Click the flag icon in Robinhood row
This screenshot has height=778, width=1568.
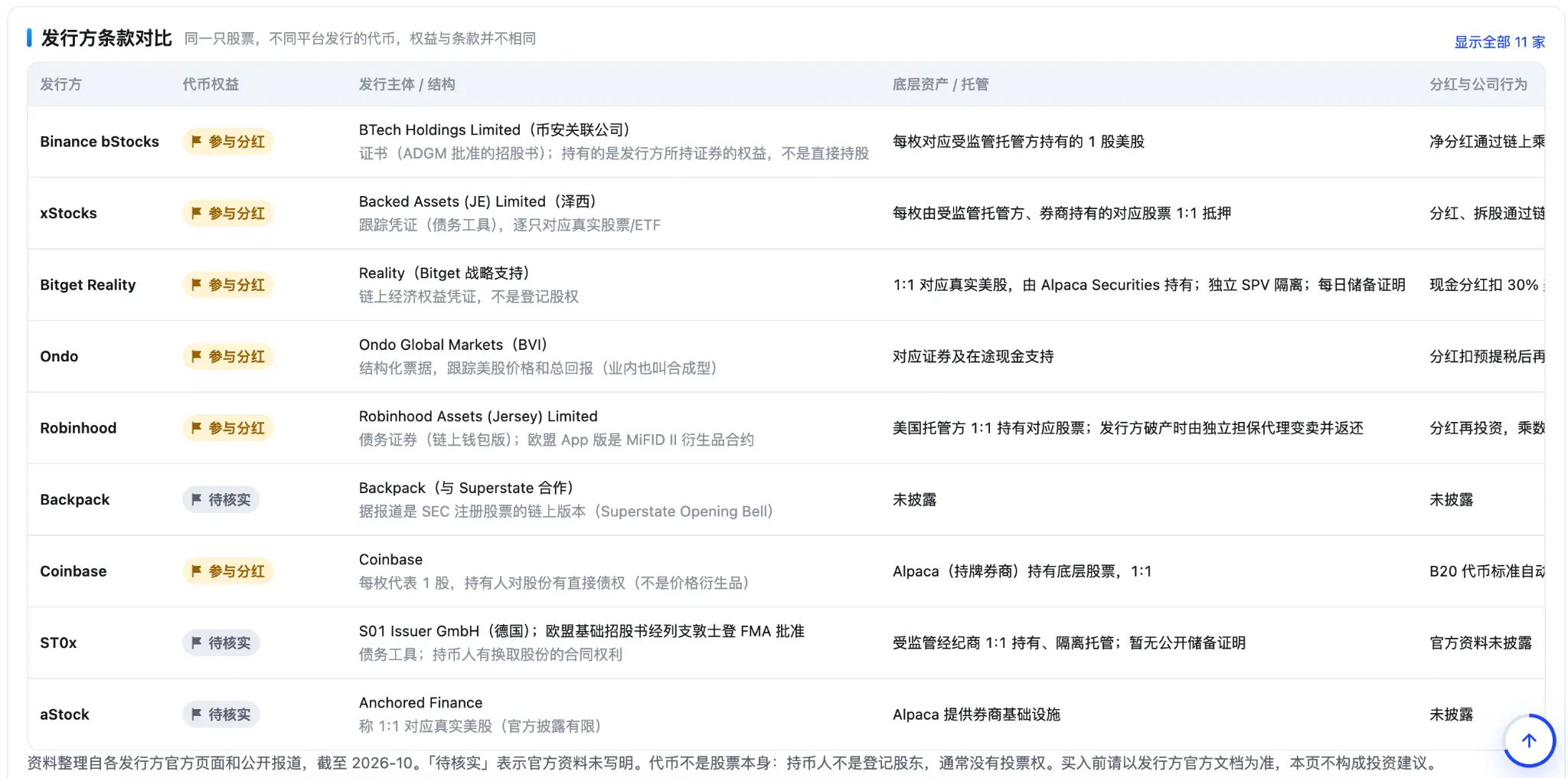coord(197,428)
